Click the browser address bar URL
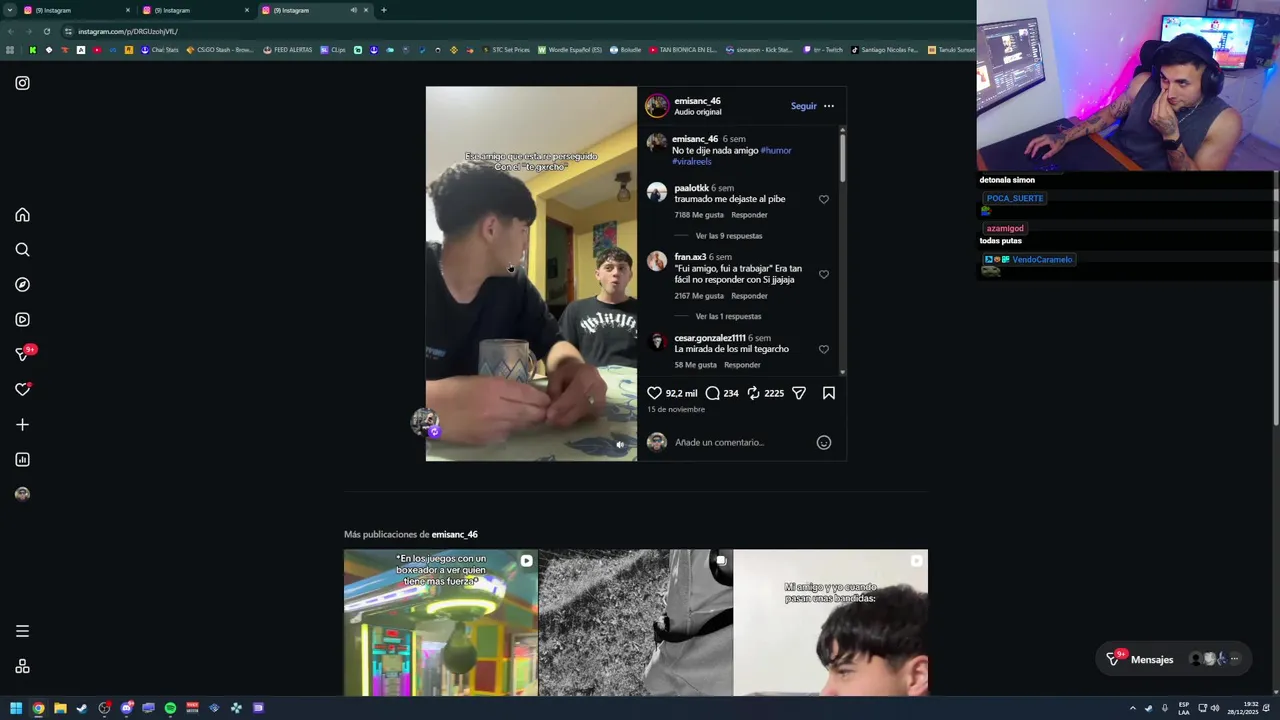This screenshot has height=720, width=1280. 128,31
